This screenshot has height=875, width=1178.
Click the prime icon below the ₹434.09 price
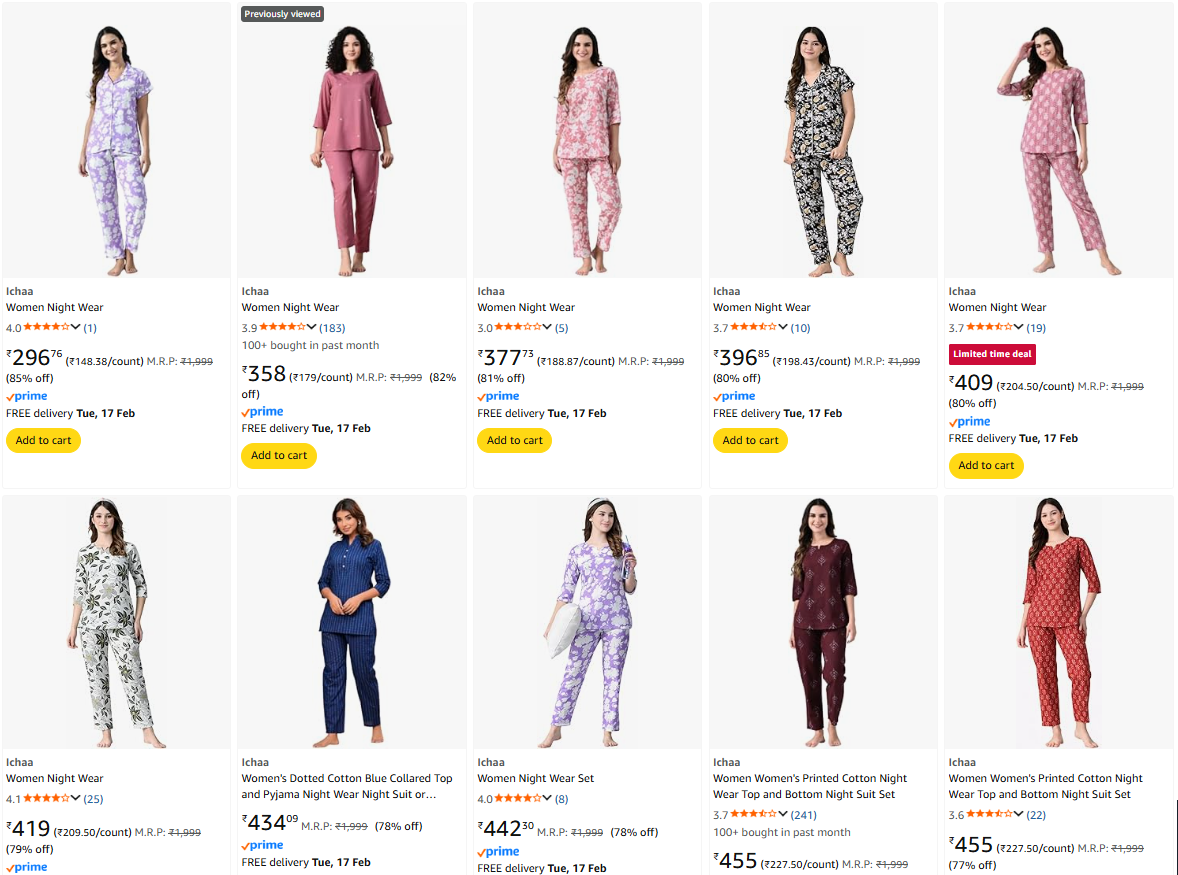point(262,846)
